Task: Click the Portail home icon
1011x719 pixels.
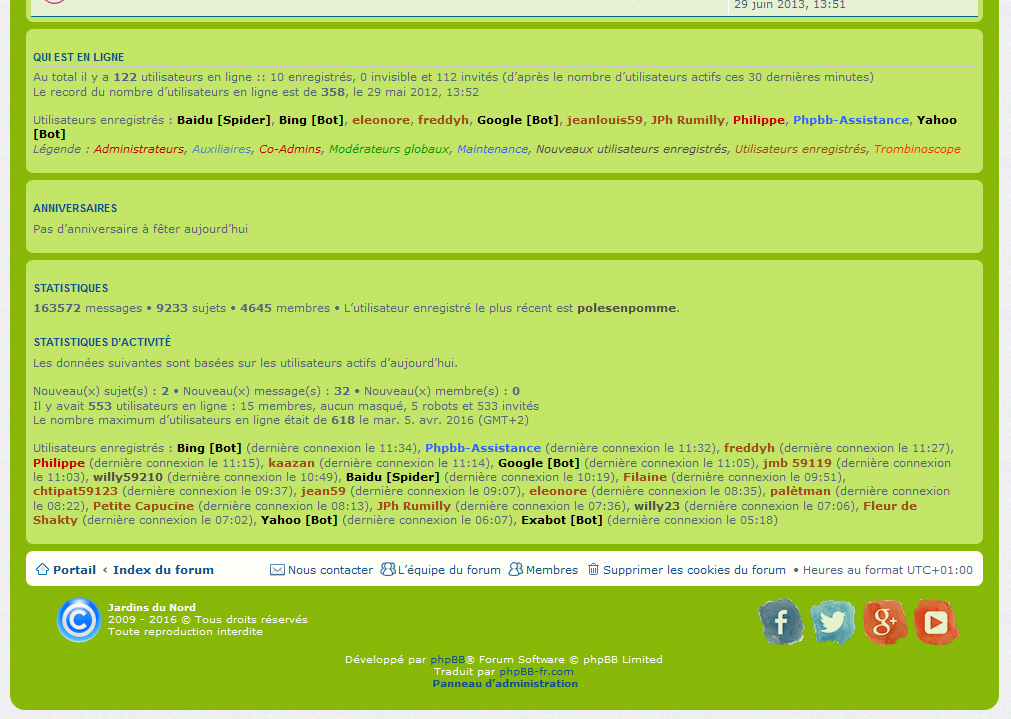Action: [42, 570]
